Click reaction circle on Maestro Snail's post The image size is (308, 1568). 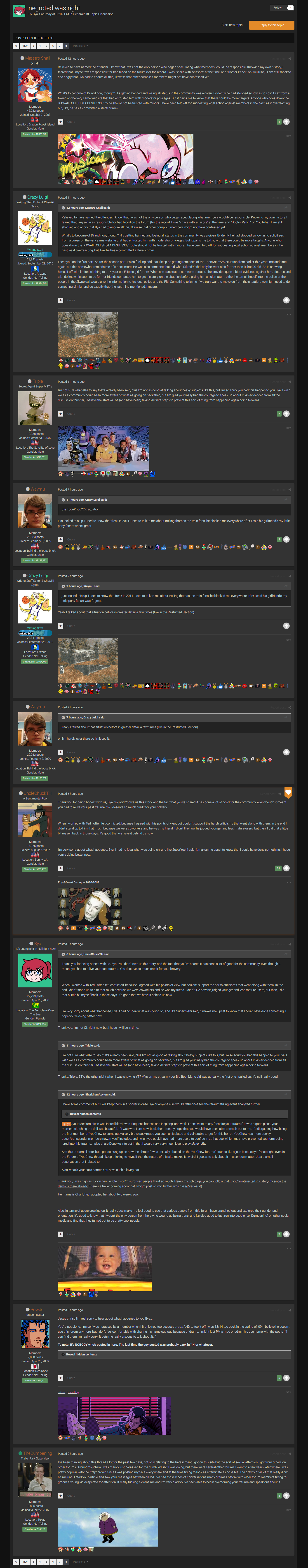(286, 122)
